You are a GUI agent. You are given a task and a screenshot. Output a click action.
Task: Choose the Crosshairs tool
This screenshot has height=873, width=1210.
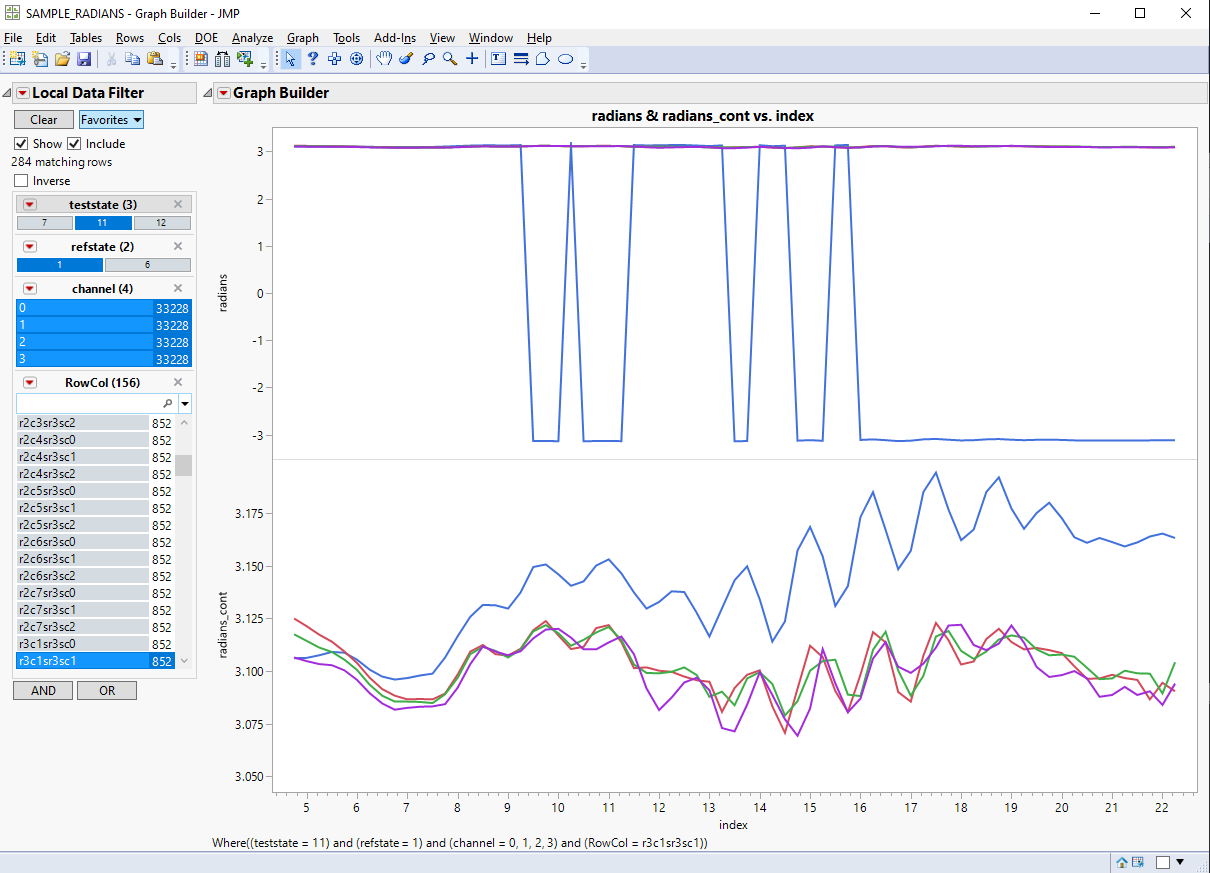(471, 59)
